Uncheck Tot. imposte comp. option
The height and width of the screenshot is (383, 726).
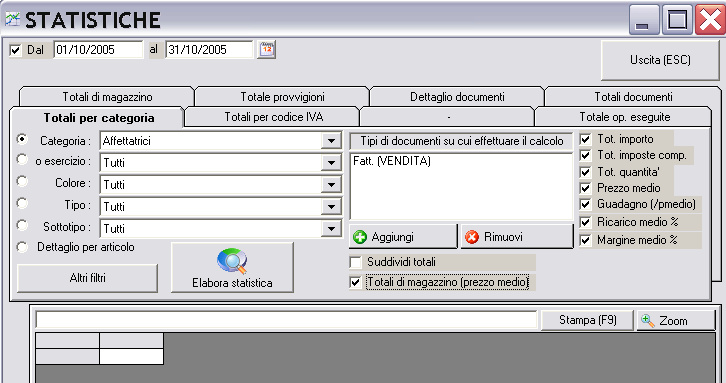(x=585, y=155)
